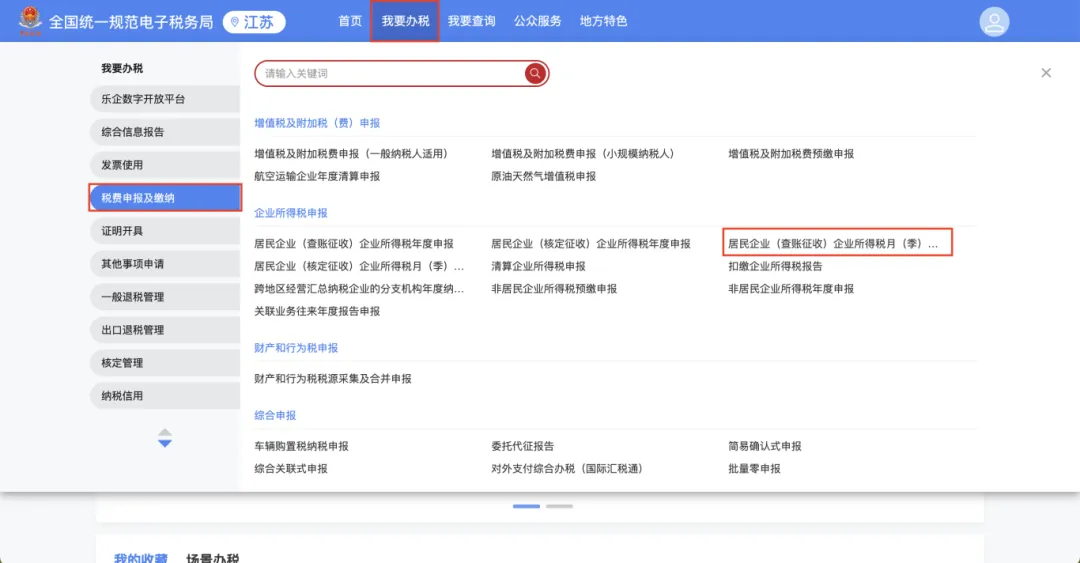
Task: Open the 地方特色 top menu
Action: 603,21
